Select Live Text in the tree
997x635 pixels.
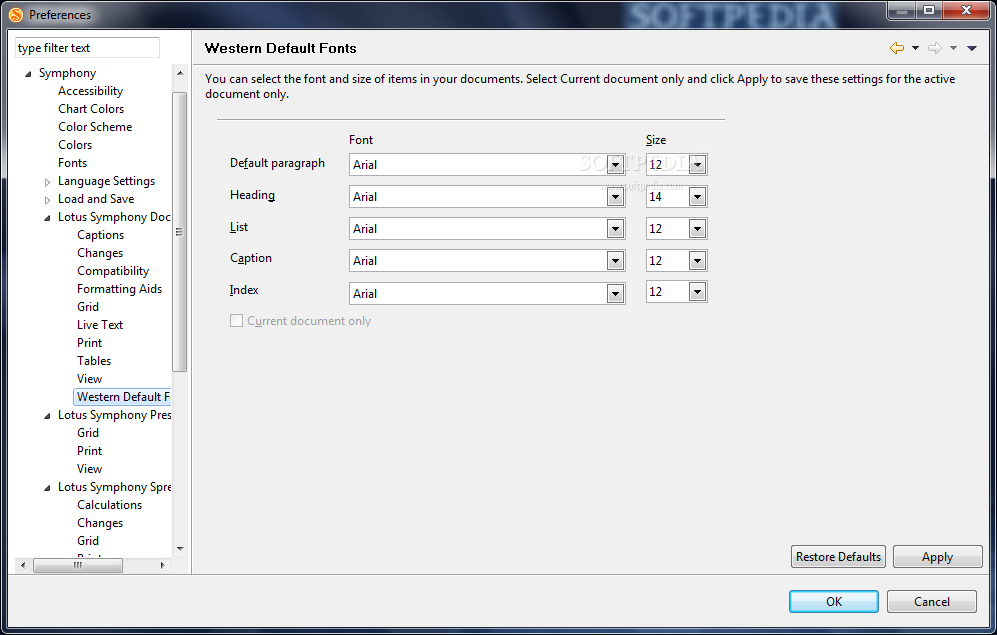(100, 325)
